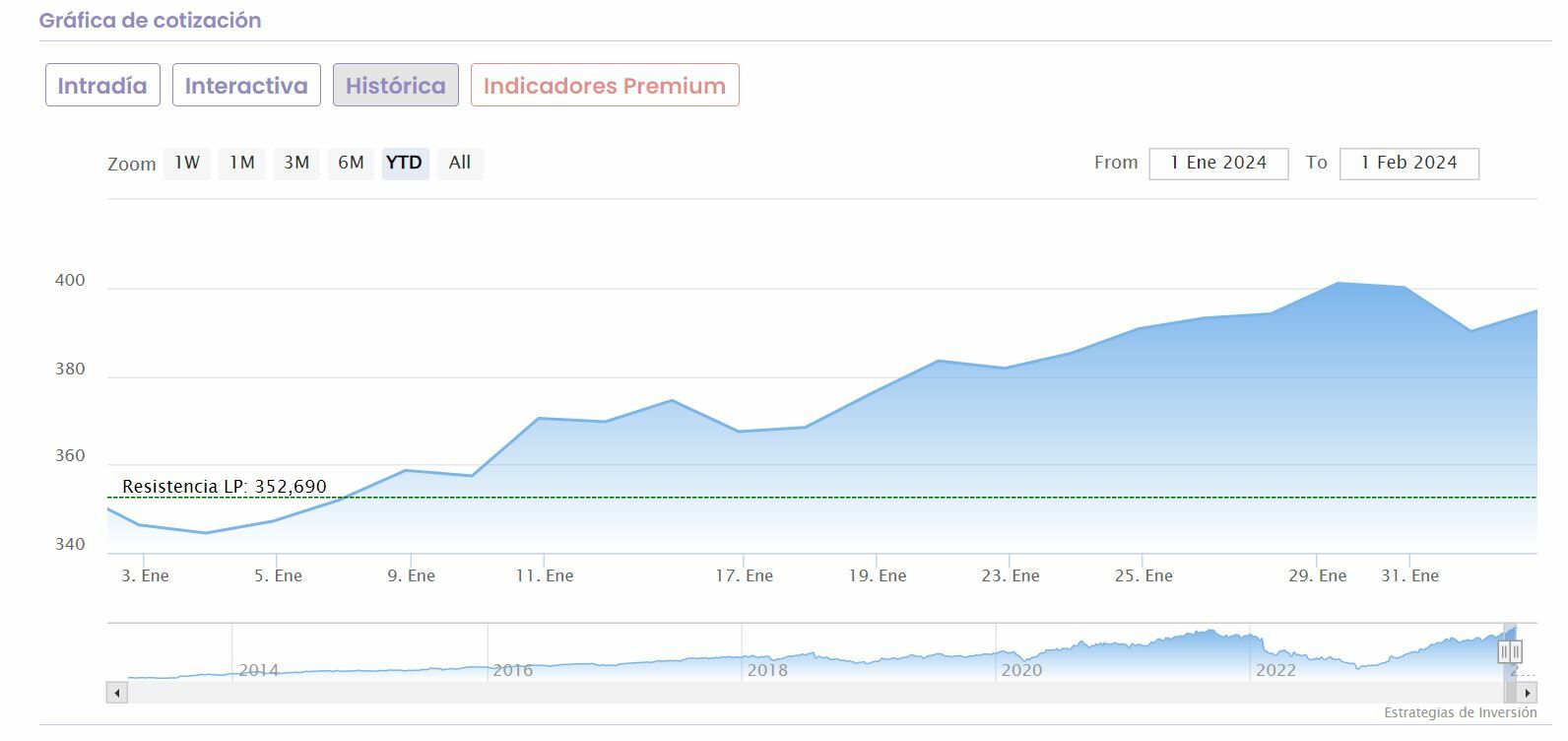Select the Histórica chart tab
This screenshot has height=741, width=1568.
(x=395, y=86)
